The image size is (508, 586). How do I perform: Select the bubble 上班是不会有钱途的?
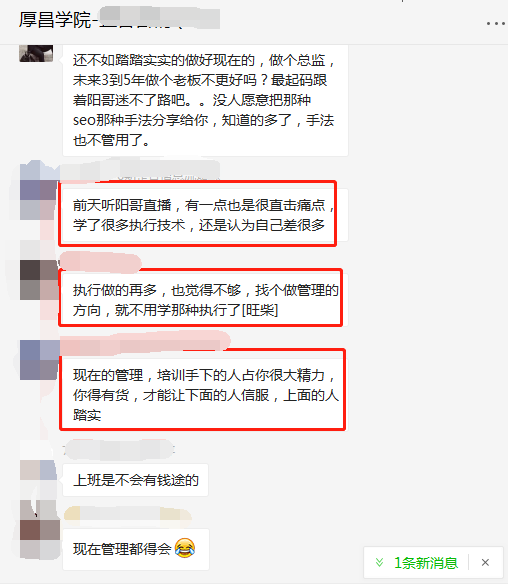click(x=135, y=480)
